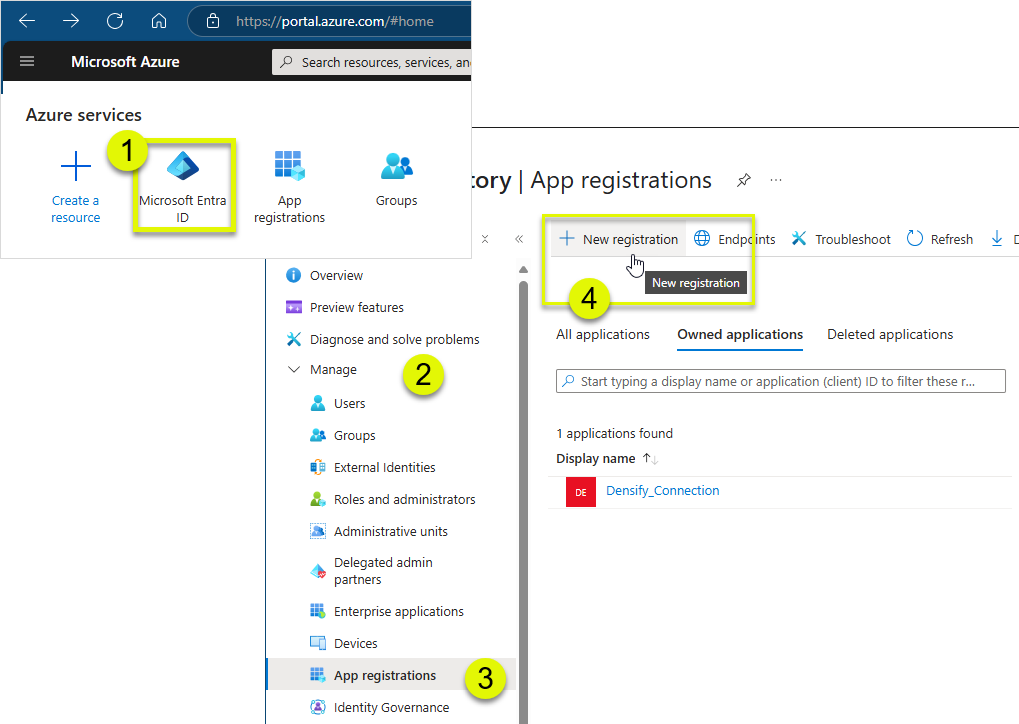Click the padlock site info icon
Viewport: 1019px width, 724px height.
point(213,21)
